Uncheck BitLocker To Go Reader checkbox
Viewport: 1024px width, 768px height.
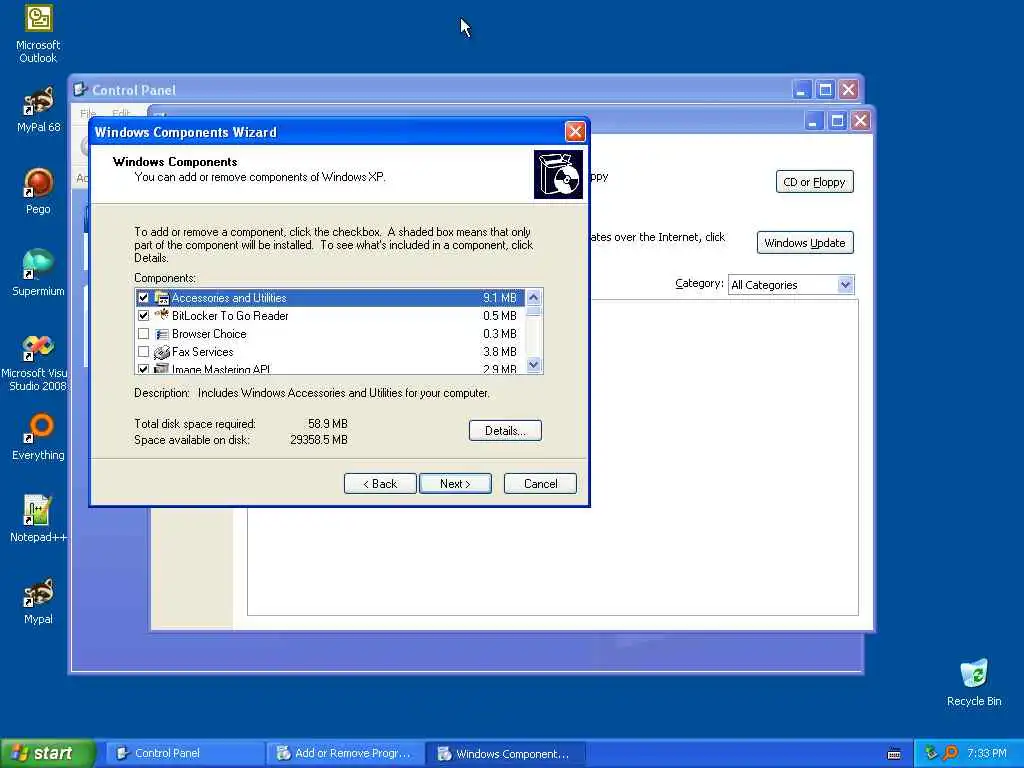point(143,315)
